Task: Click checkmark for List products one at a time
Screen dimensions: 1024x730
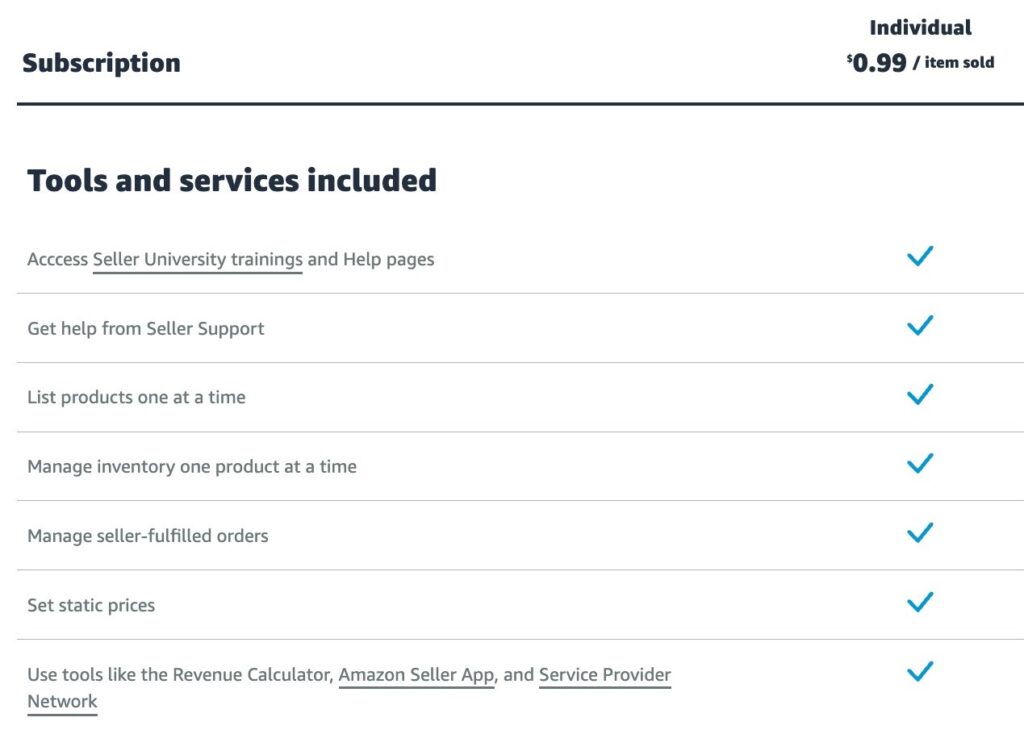Action: [x=919, y=395]
